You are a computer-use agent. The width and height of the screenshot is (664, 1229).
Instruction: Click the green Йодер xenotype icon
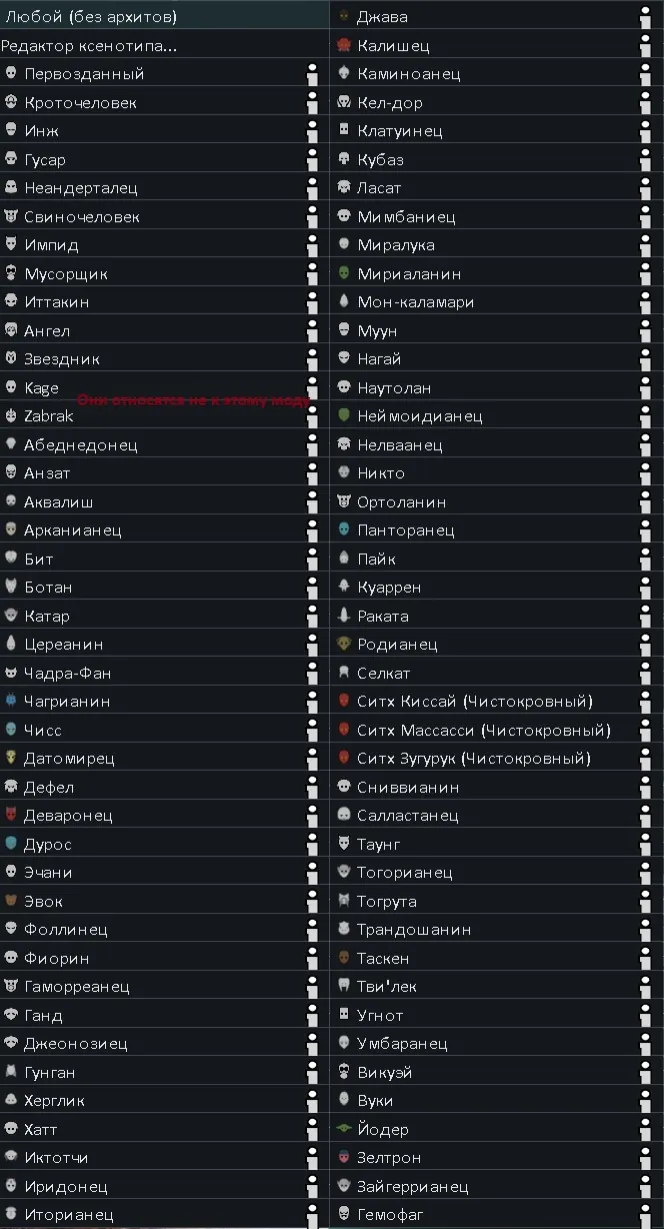coord(344,1129)
